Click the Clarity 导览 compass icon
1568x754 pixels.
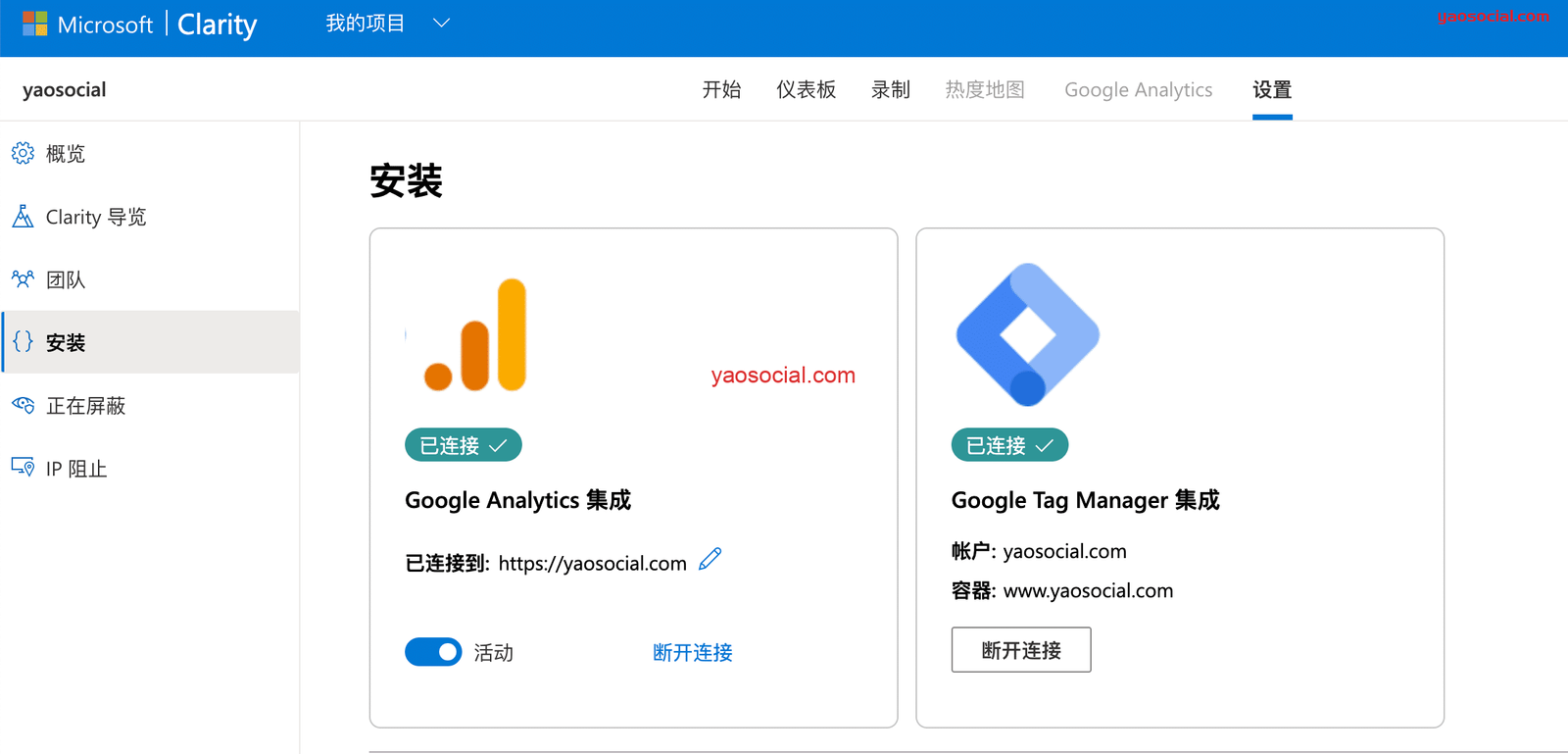[23, 217]
